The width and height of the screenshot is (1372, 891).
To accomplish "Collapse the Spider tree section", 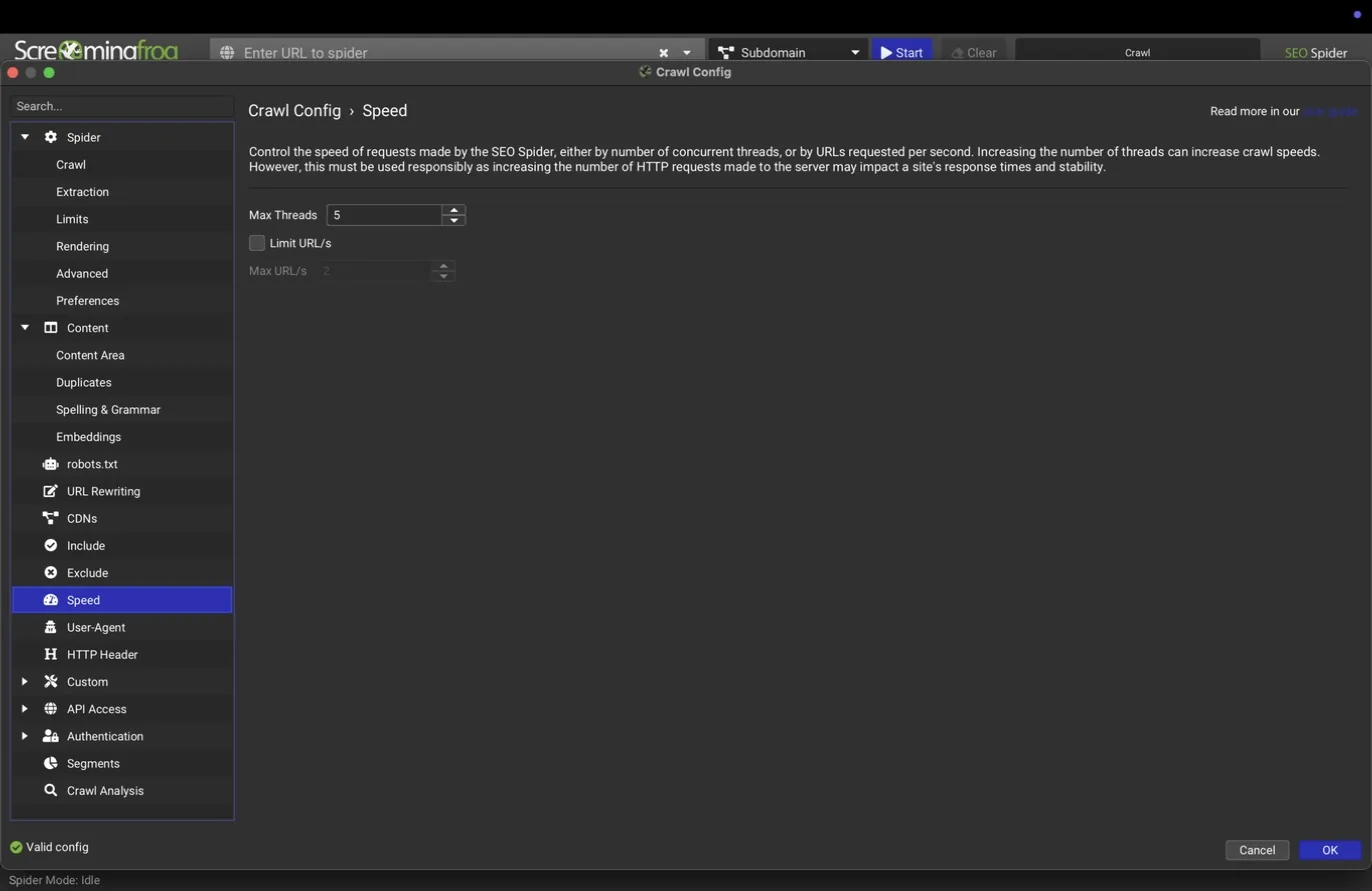I will pos(25,137).
